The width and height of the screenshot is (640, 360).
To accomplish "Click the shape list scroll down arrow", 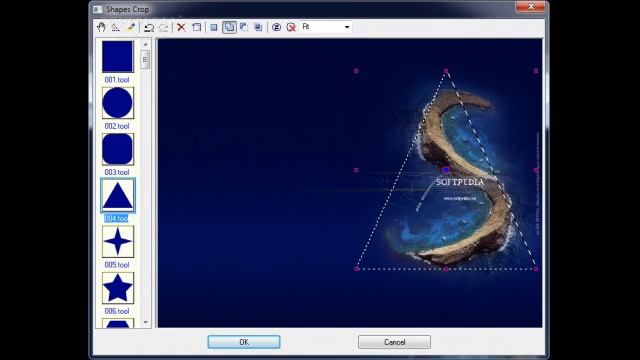I will coord(146,322).
